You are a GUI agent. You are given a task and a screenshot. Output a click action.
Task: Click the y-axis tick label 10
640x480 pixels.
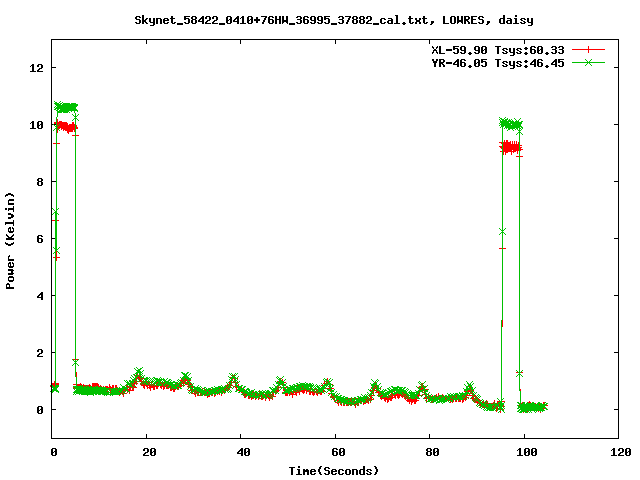(36, 125)
